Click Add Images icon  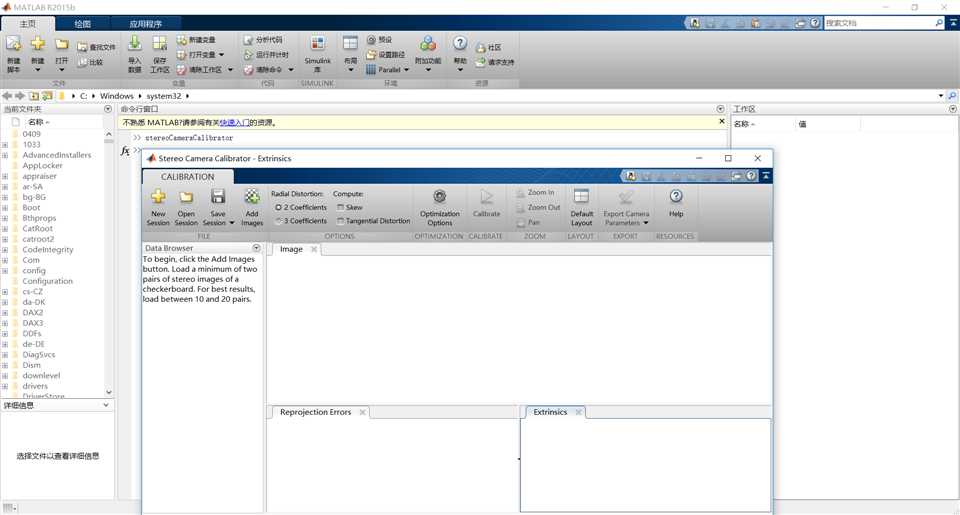252,197
